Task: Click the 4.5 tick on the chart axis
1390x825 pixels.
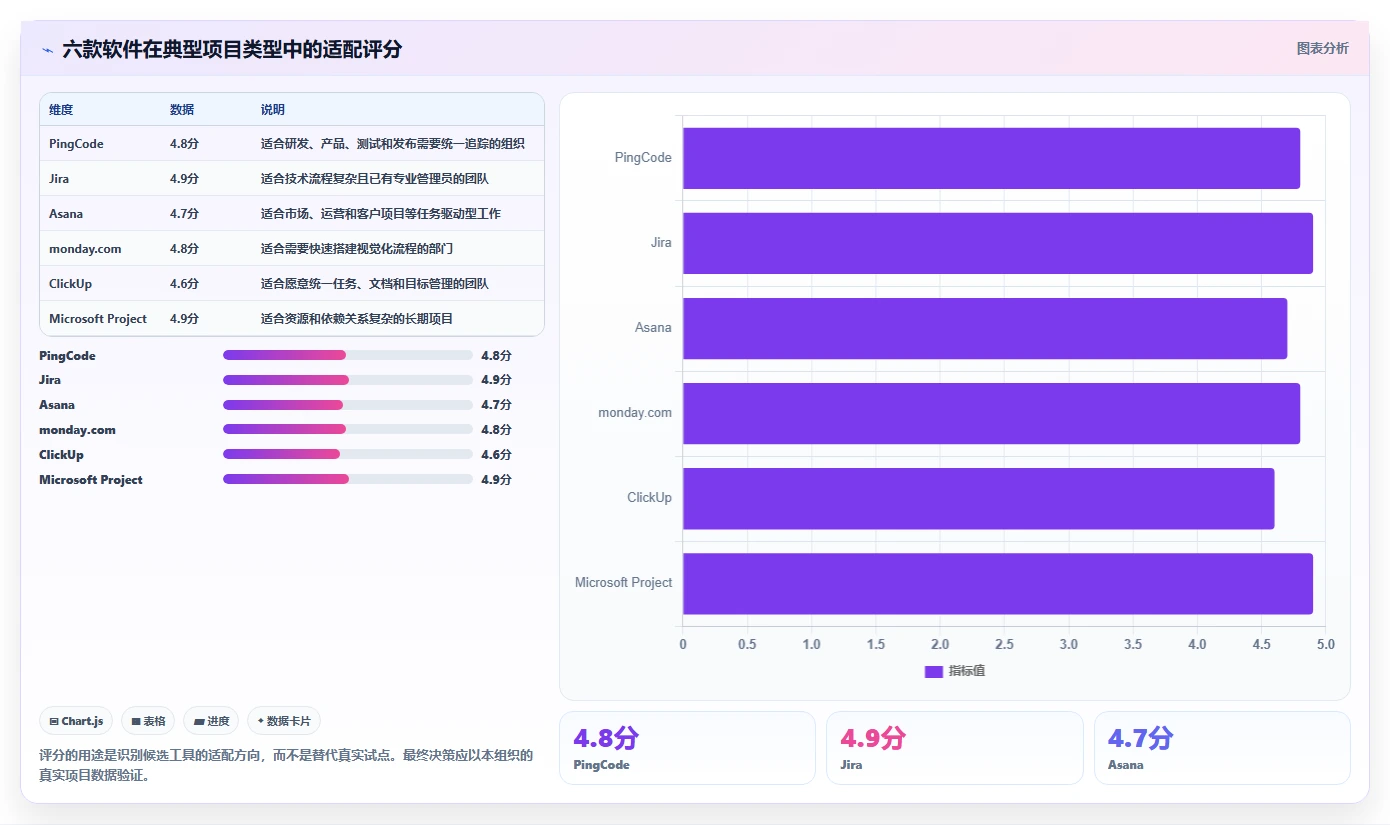Action: tap(1262, 645)
